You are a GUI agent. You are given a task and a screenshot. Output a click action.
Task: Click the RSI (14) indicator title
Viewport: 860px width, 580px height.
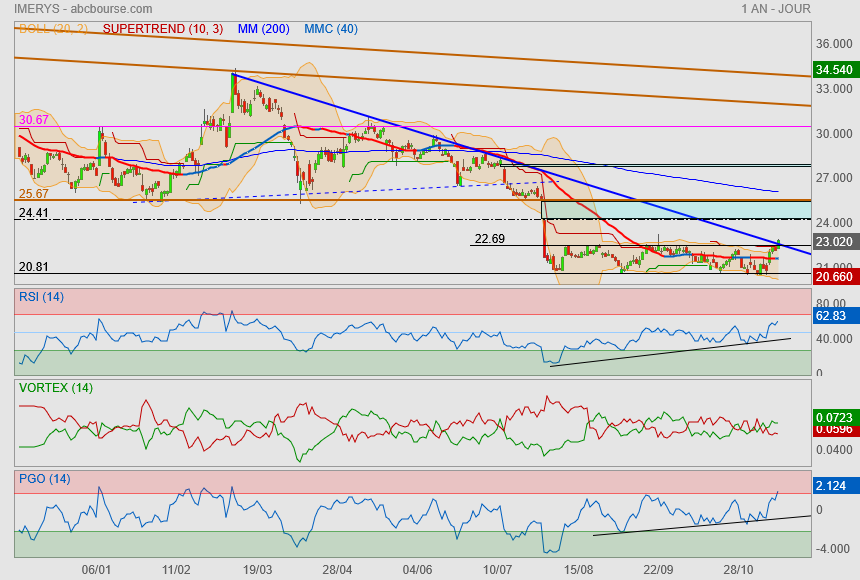click(x=41, y=296)
